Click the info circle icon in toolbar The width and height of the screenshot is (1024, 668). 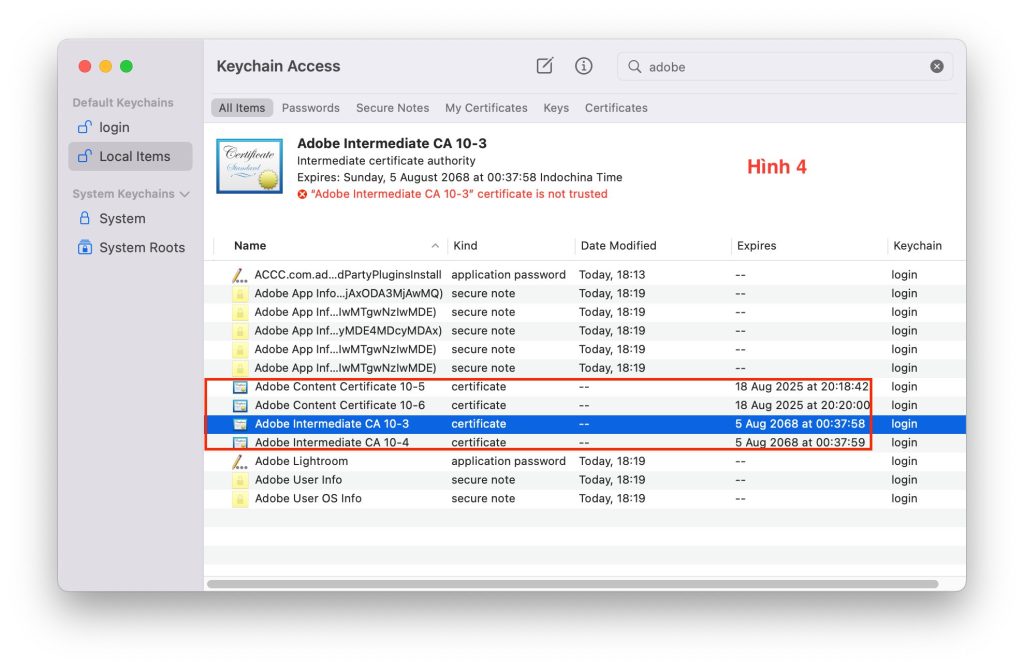pos(584,66)
